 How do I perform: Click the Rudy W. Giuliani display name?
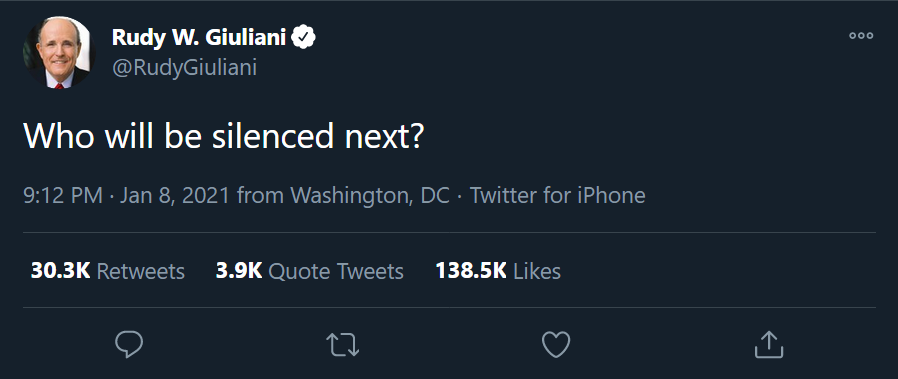coord(199,38)
